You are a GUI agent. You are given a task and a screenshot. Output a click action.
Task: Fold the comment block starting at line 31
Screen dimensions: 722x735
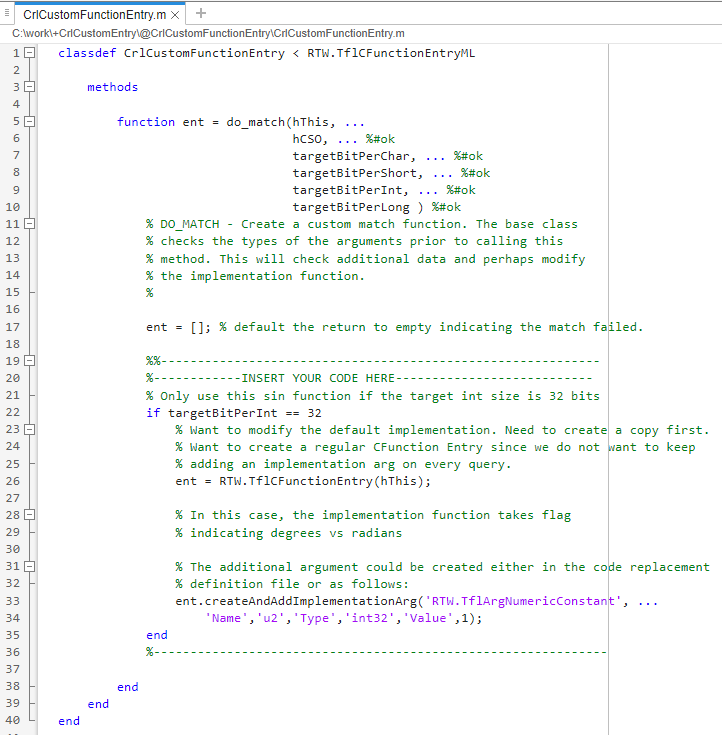(x=29, y=566)
